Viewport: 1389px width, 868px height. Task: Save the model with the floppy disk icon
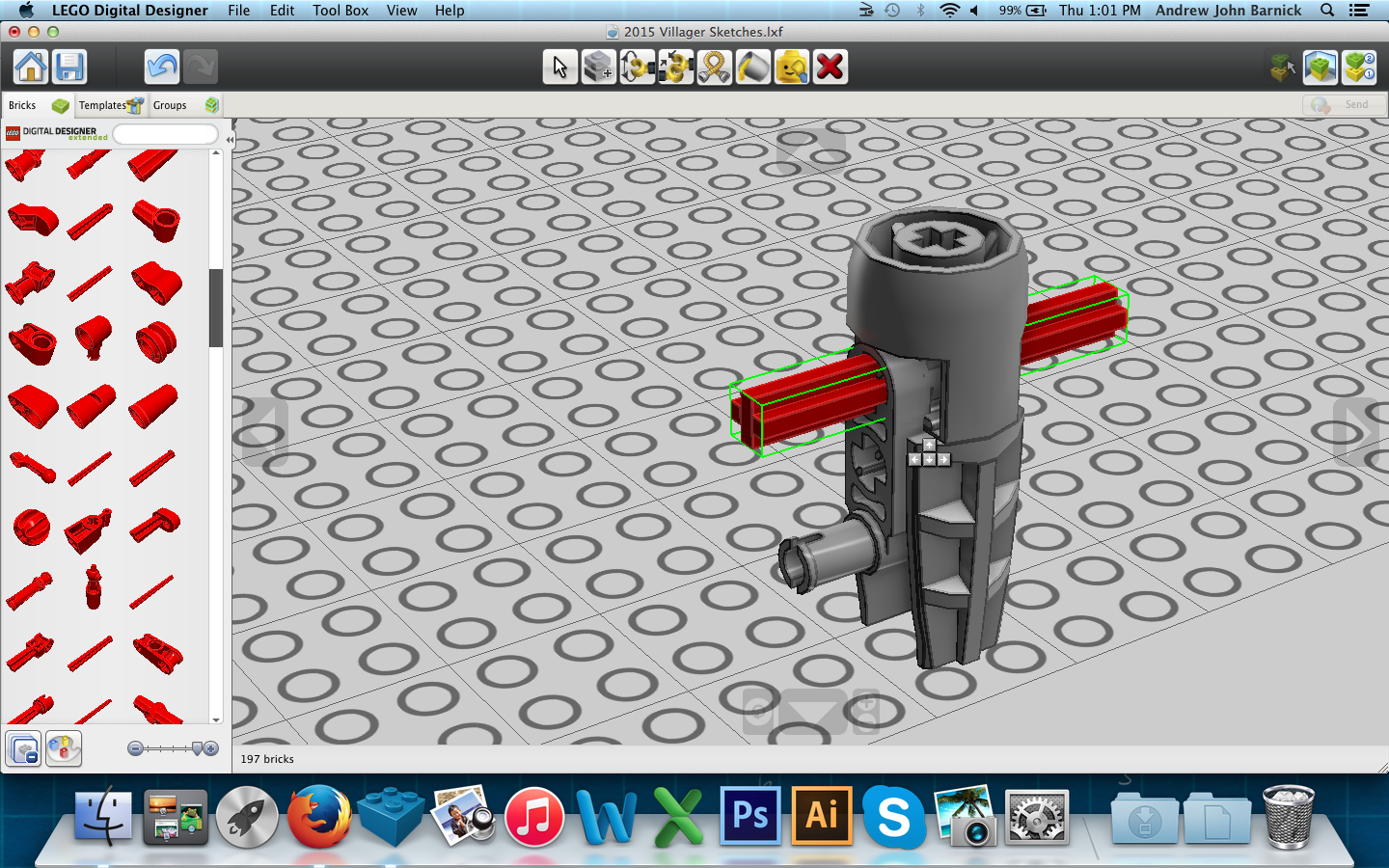[x=69, y=67]
